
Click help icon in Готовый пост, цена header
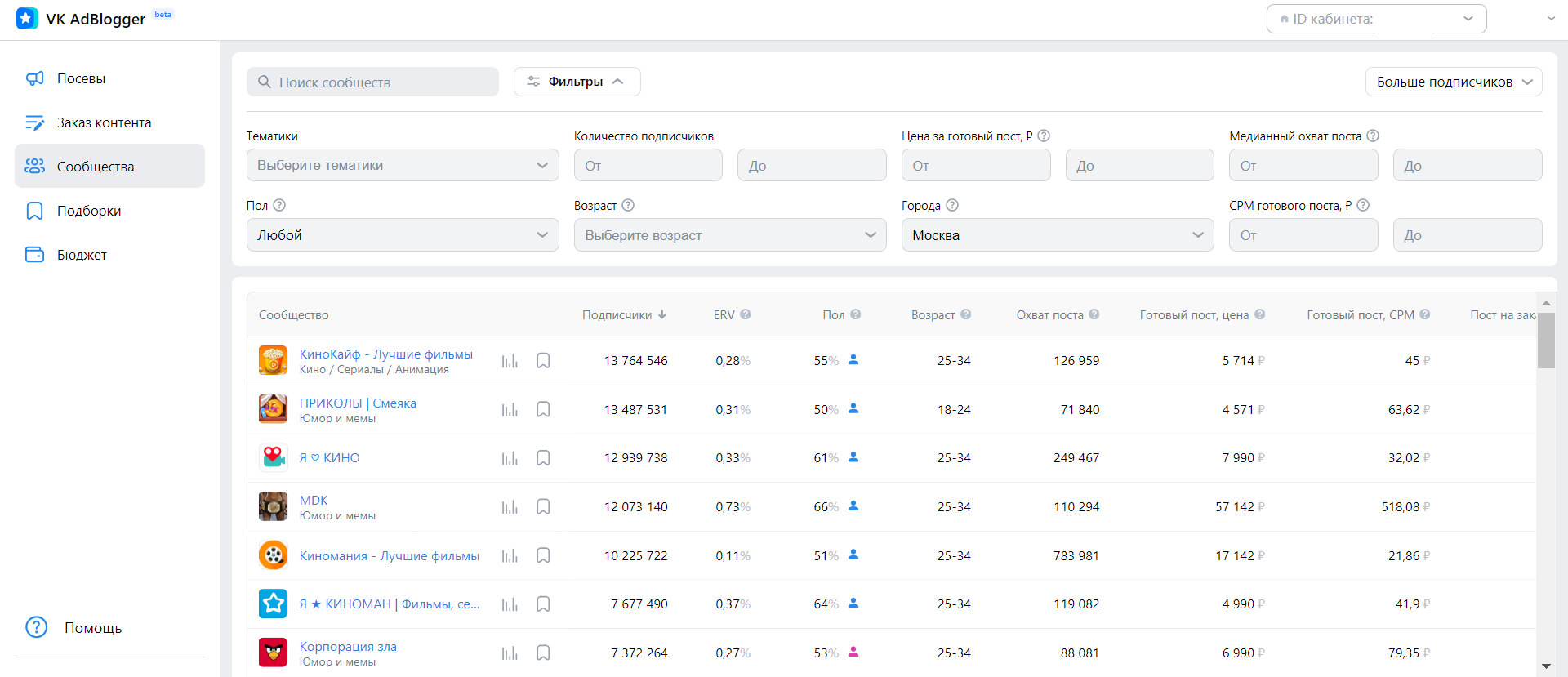[x=1260, y=314]
